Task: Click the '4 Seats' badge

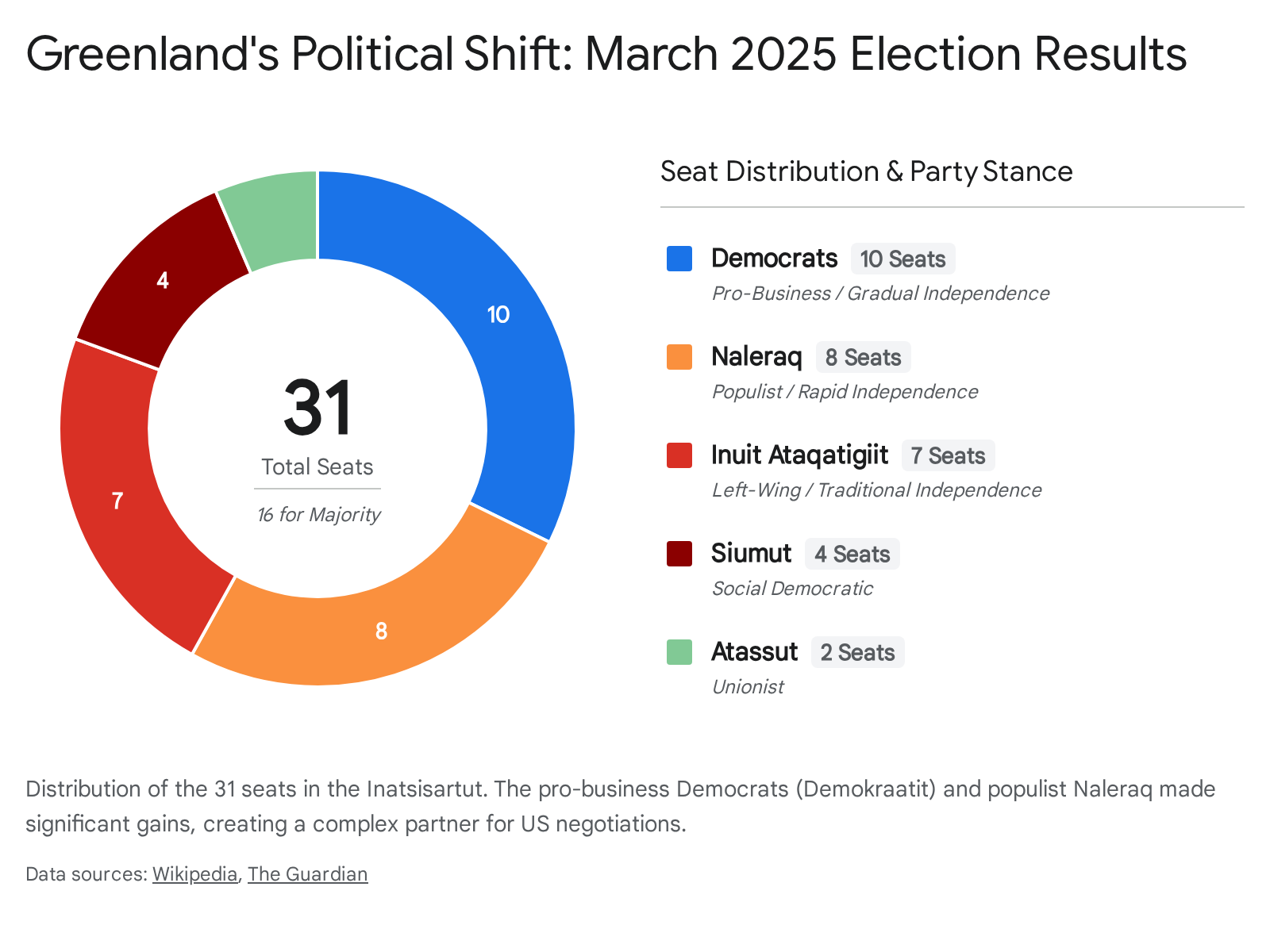Action: (852, 555)
